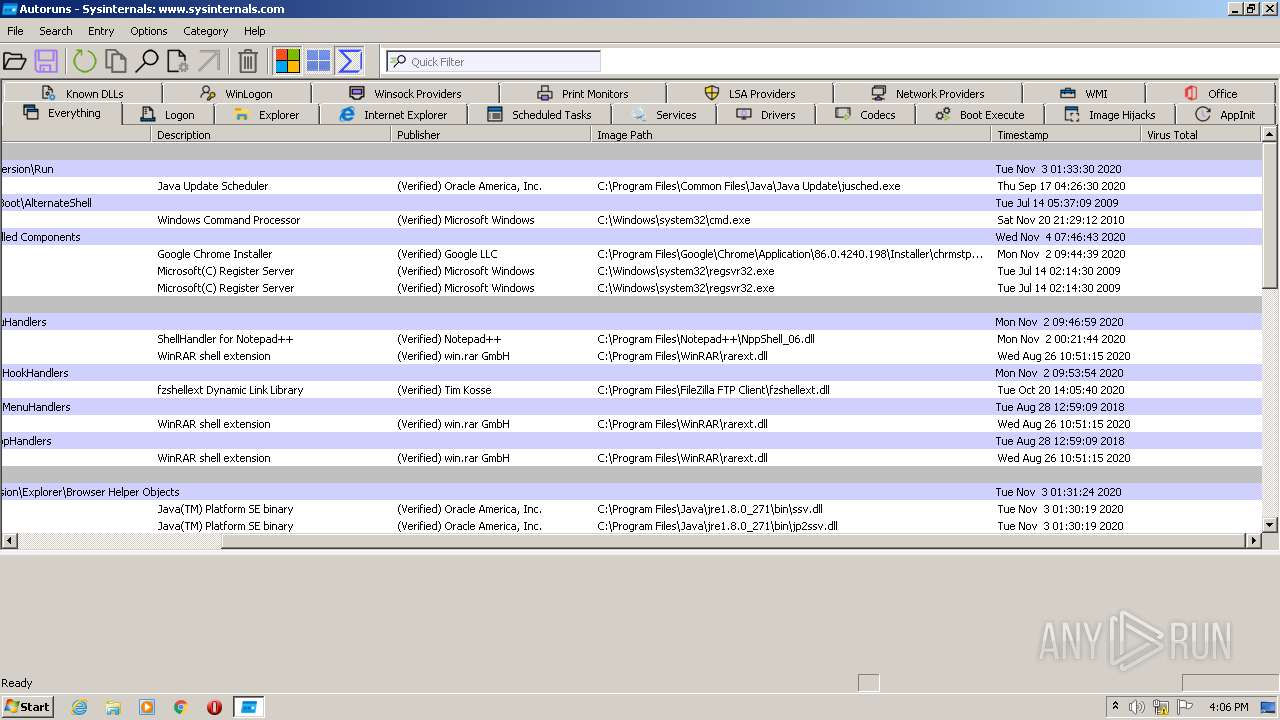Switch to the WMI tab

[1084, 93]
